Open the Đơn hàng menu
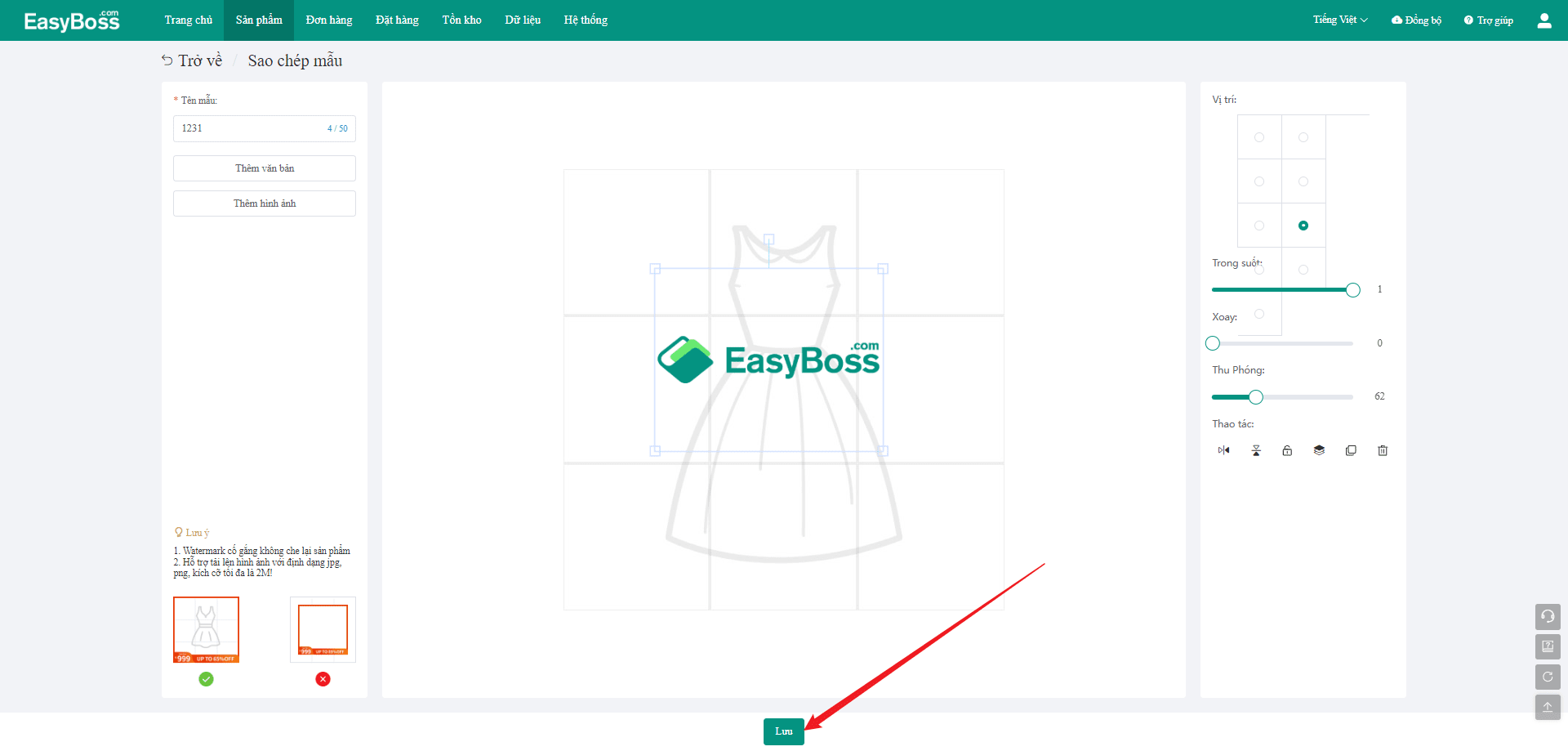The width and height of the screenshot is (1568, 751). pyautogui.click(x=329, y=20)
